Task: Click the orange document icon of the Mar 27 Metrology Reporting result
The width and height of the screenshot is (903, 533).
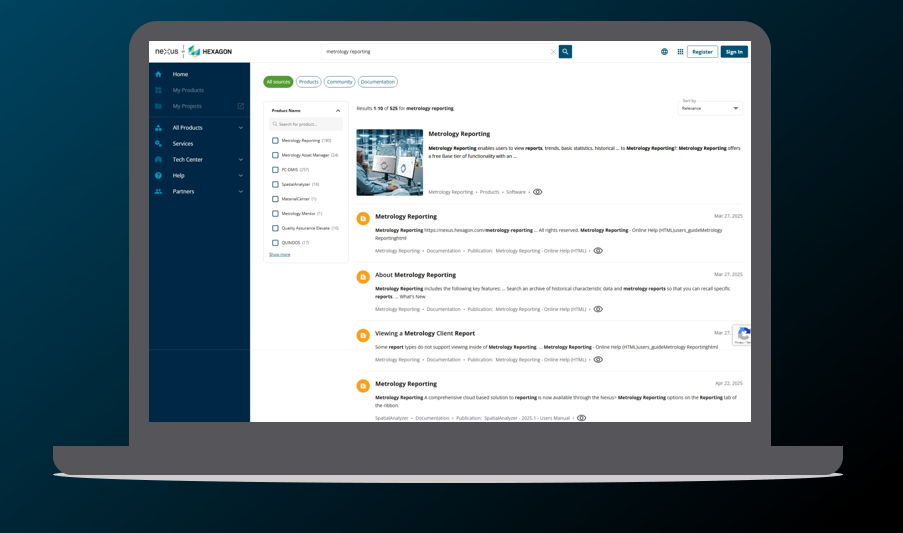Action: 363,219
